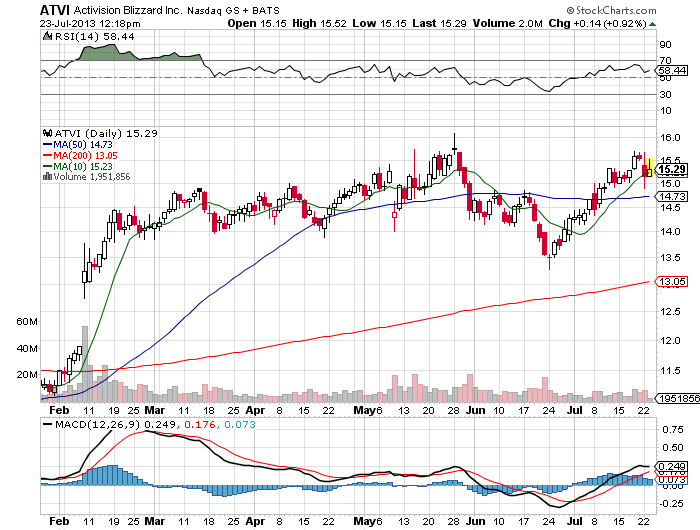Click the MA(10) 15.23 legend text

click(x=83, y=166)
